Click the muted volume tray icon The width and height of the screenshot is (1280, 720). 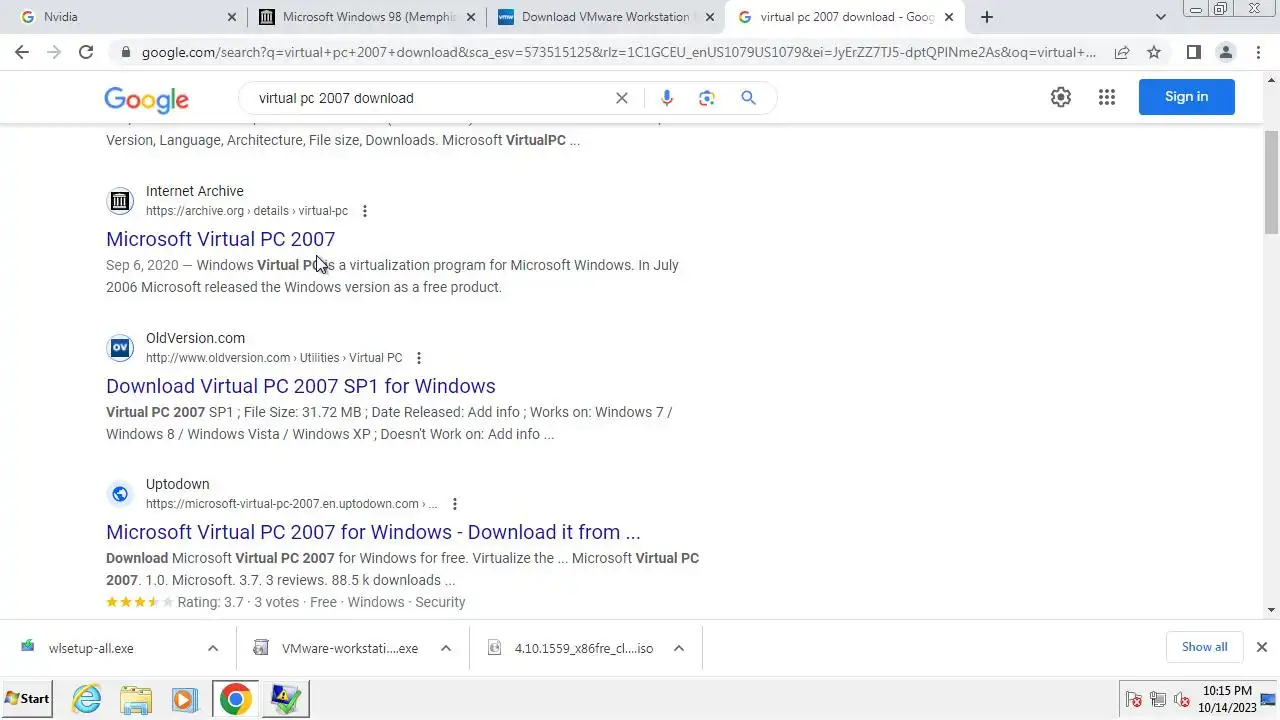click(1182, 699)
